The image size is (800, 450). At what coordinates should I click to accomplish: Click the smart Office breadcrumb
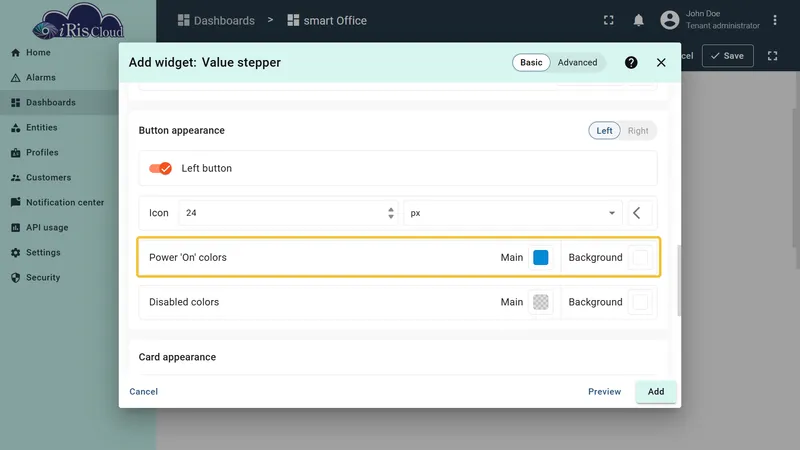(x=327, y=20)
